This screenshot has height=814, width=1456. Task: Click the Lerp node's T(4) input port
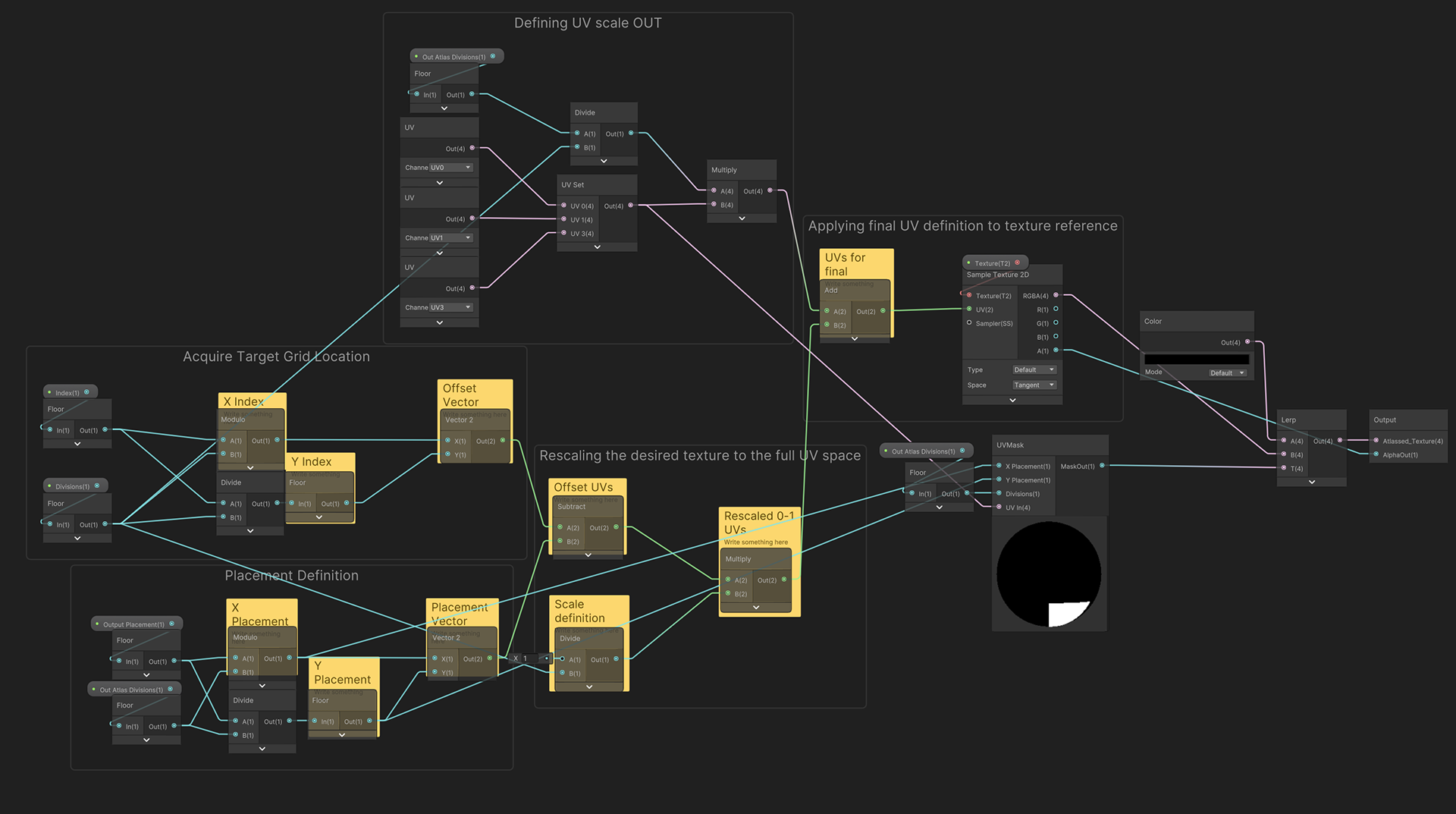click(1284, 468)
